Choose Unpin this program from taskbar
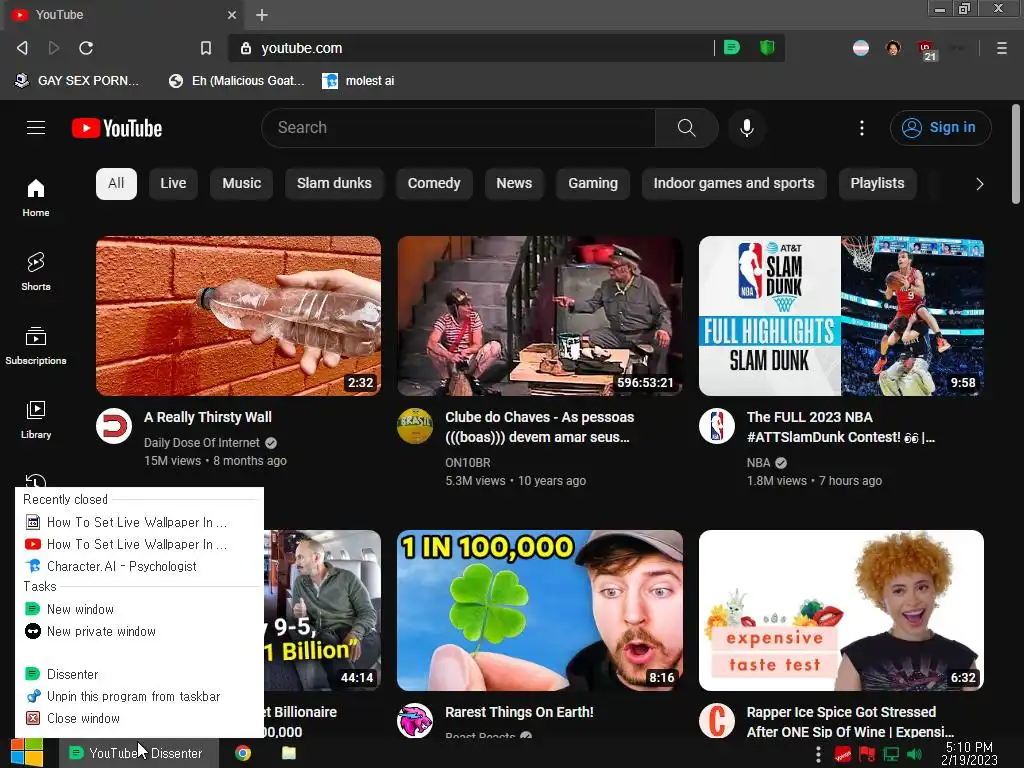Screen dimensions: 1024x768 139,696
